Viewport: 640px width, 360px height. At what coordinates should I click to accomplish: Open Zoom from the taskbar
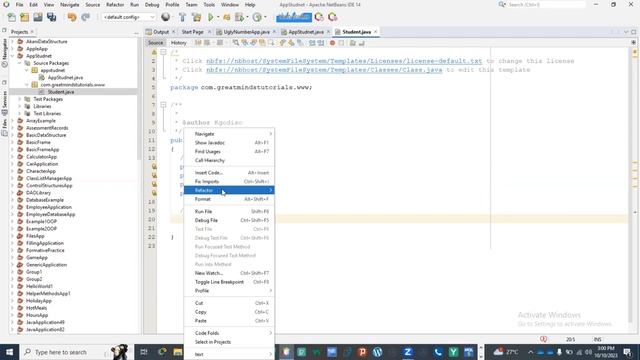pyautogui.click(x=407, y=352)
